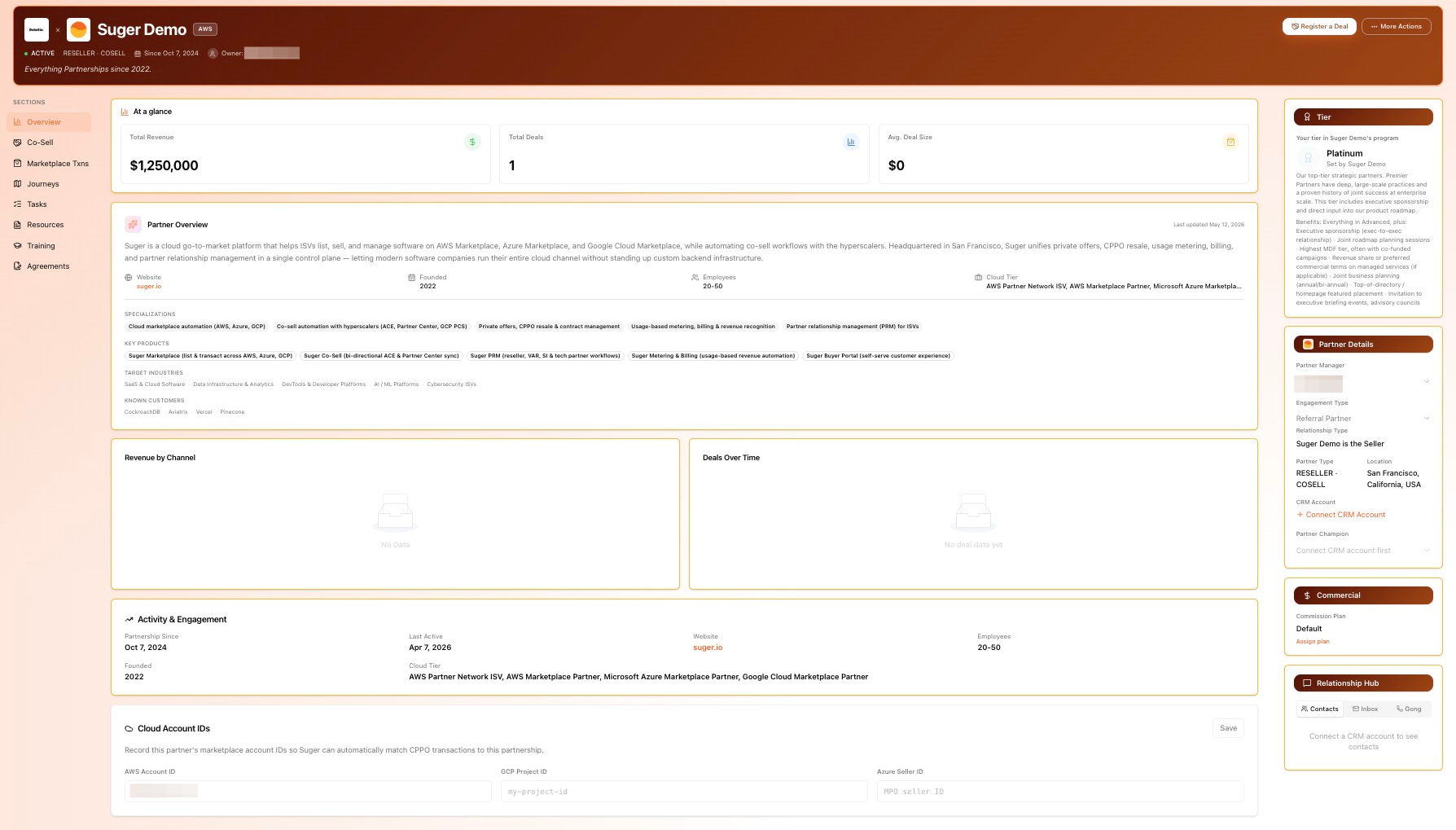Click the Commercial dollar icon
The height and width of the screenshot is (830, 1456).
(1307, 595)
